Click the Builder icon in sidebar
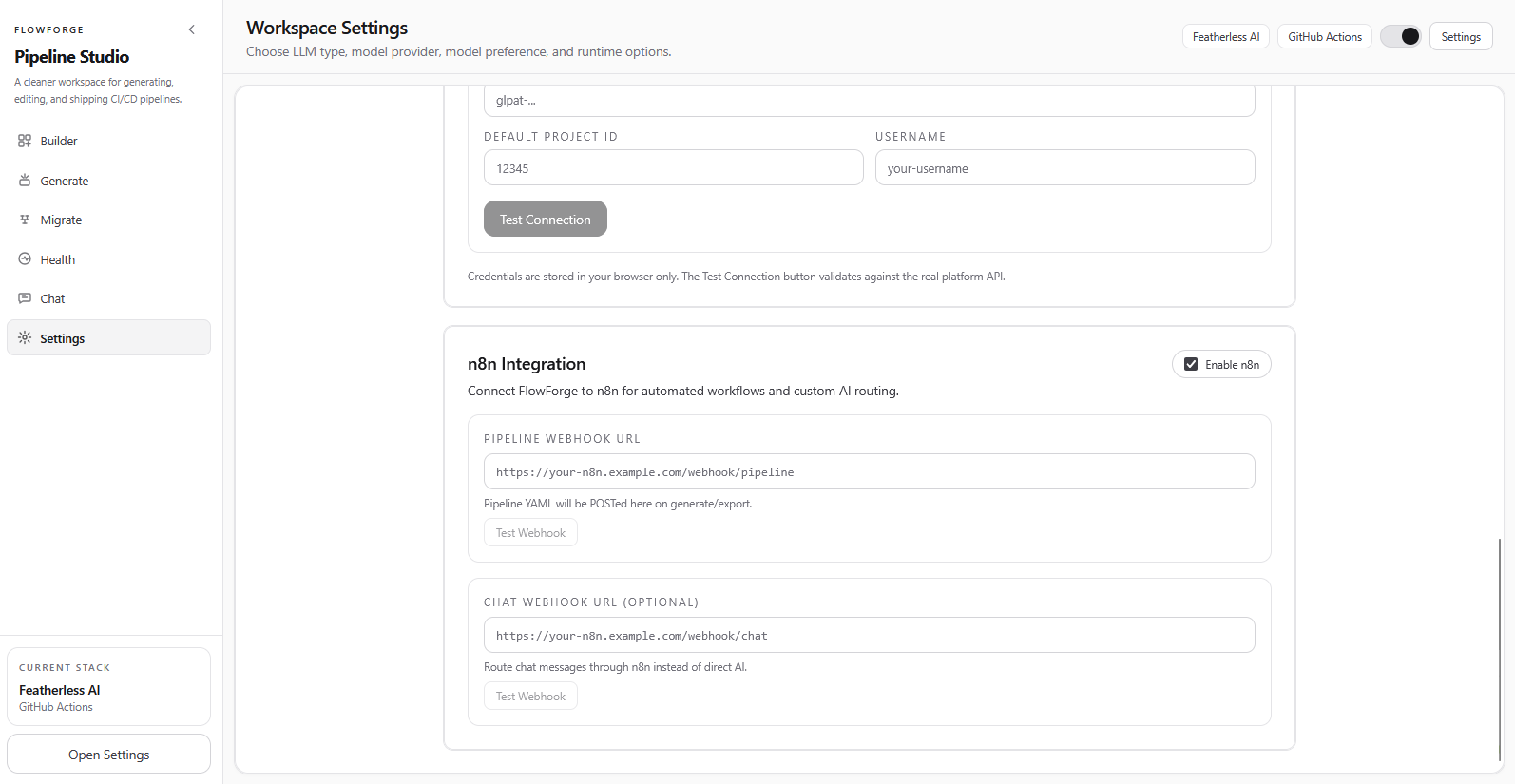Viewport: 1515px width, 784px height. 25,141
